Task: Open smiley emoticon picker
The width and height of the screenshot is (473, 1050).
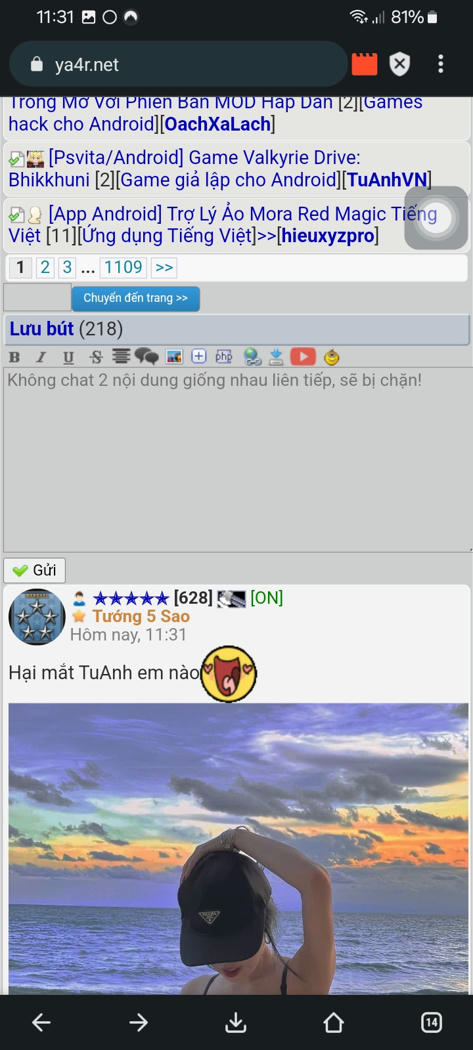Action: (331, 357)
